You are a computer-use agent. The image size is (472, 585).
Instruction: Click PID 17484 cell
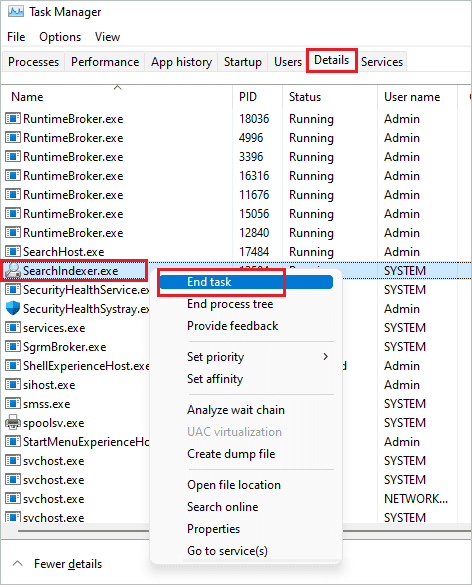(254, 251)
